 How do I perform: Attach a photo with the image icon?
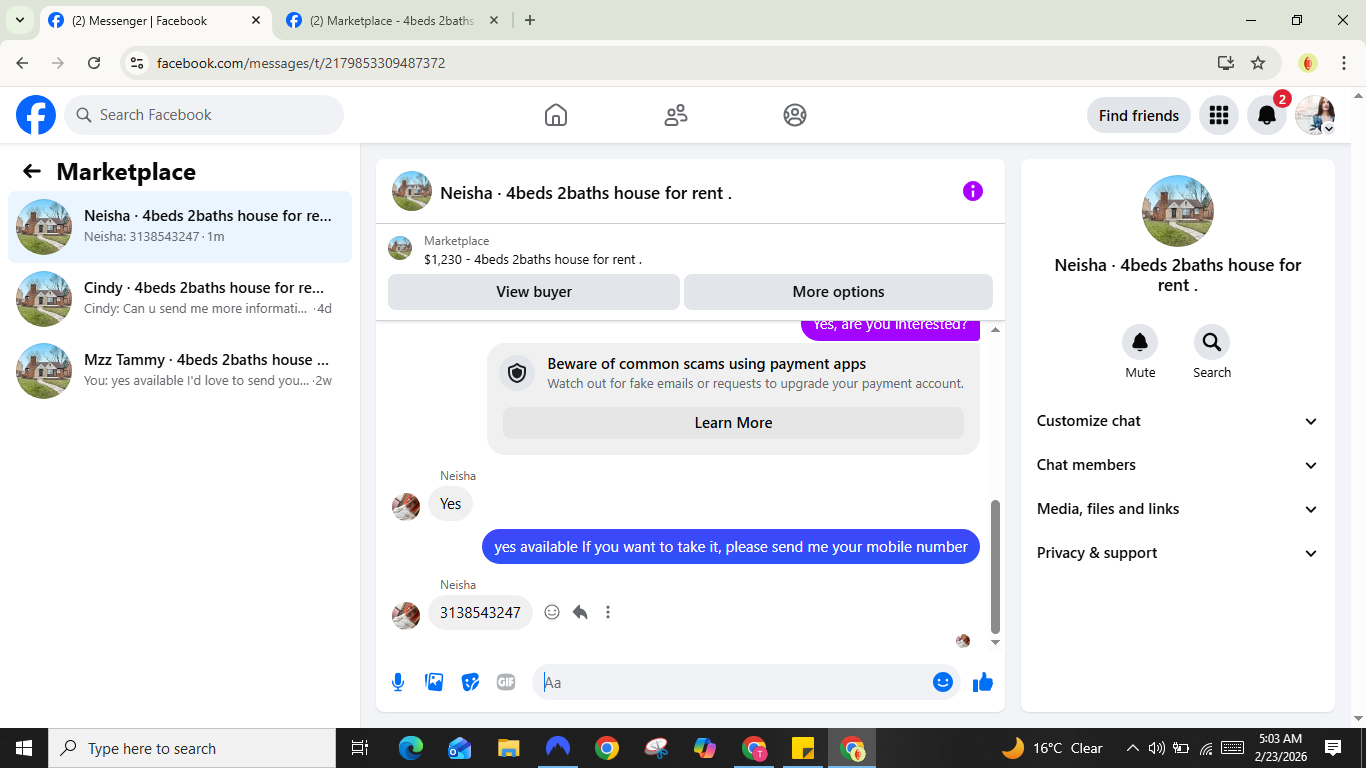pos(434,682)
